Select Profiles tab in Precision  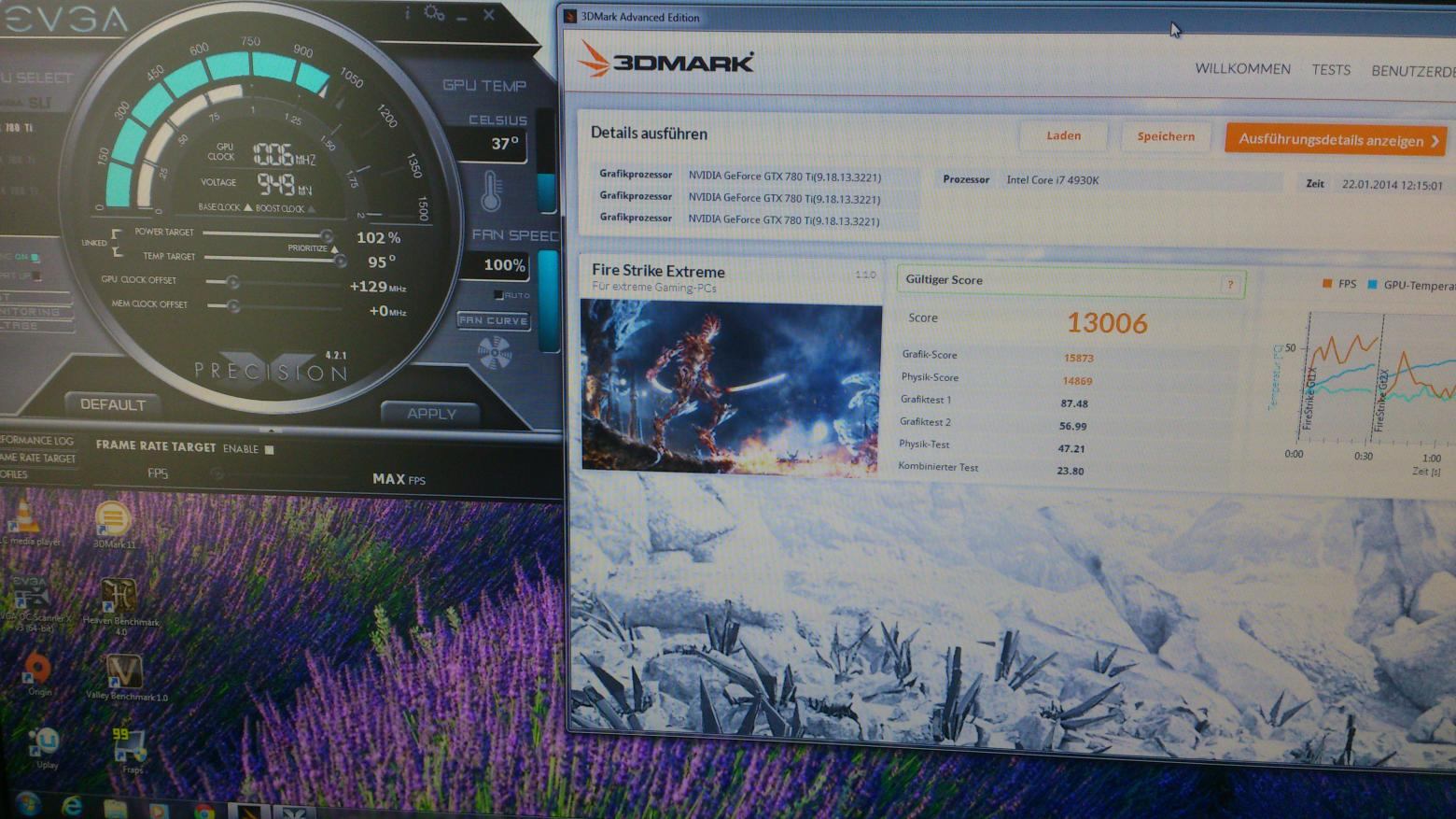15,474
